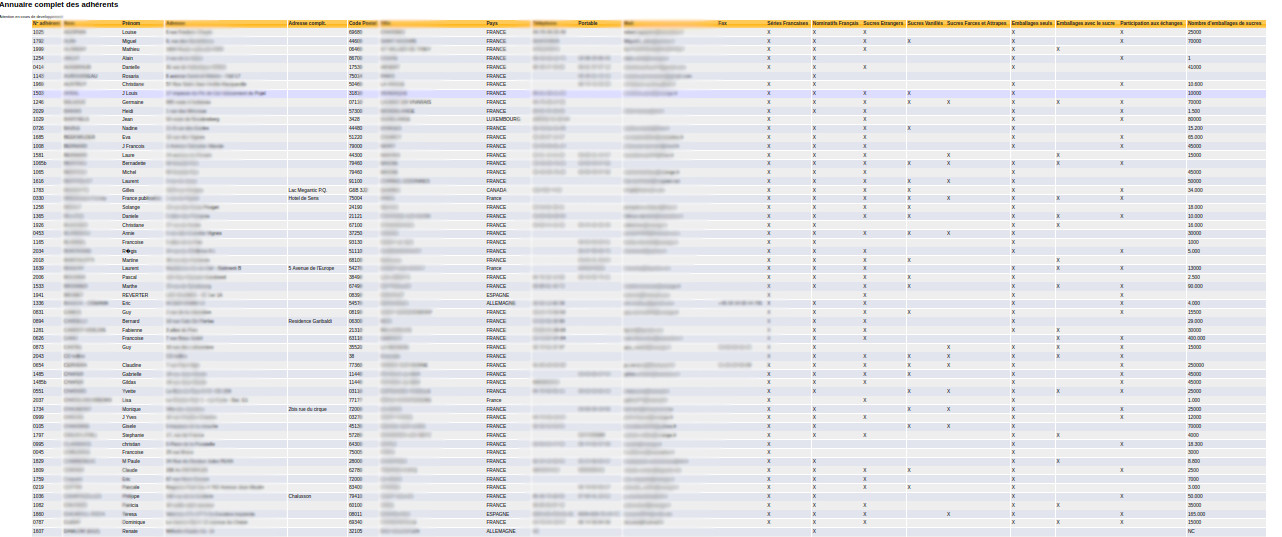Click the LUXEMBOURG country cell

tap(503, 119)
